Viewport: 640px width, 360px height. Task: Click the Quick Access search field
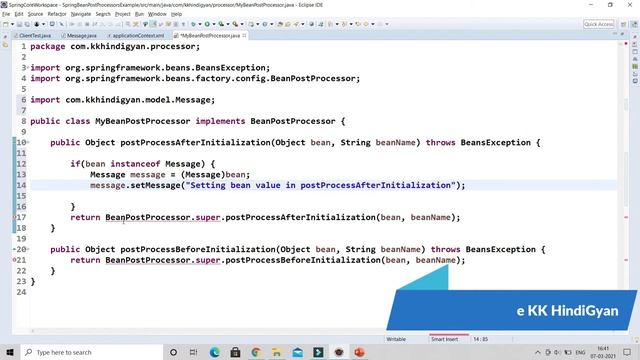coord(598,24)
